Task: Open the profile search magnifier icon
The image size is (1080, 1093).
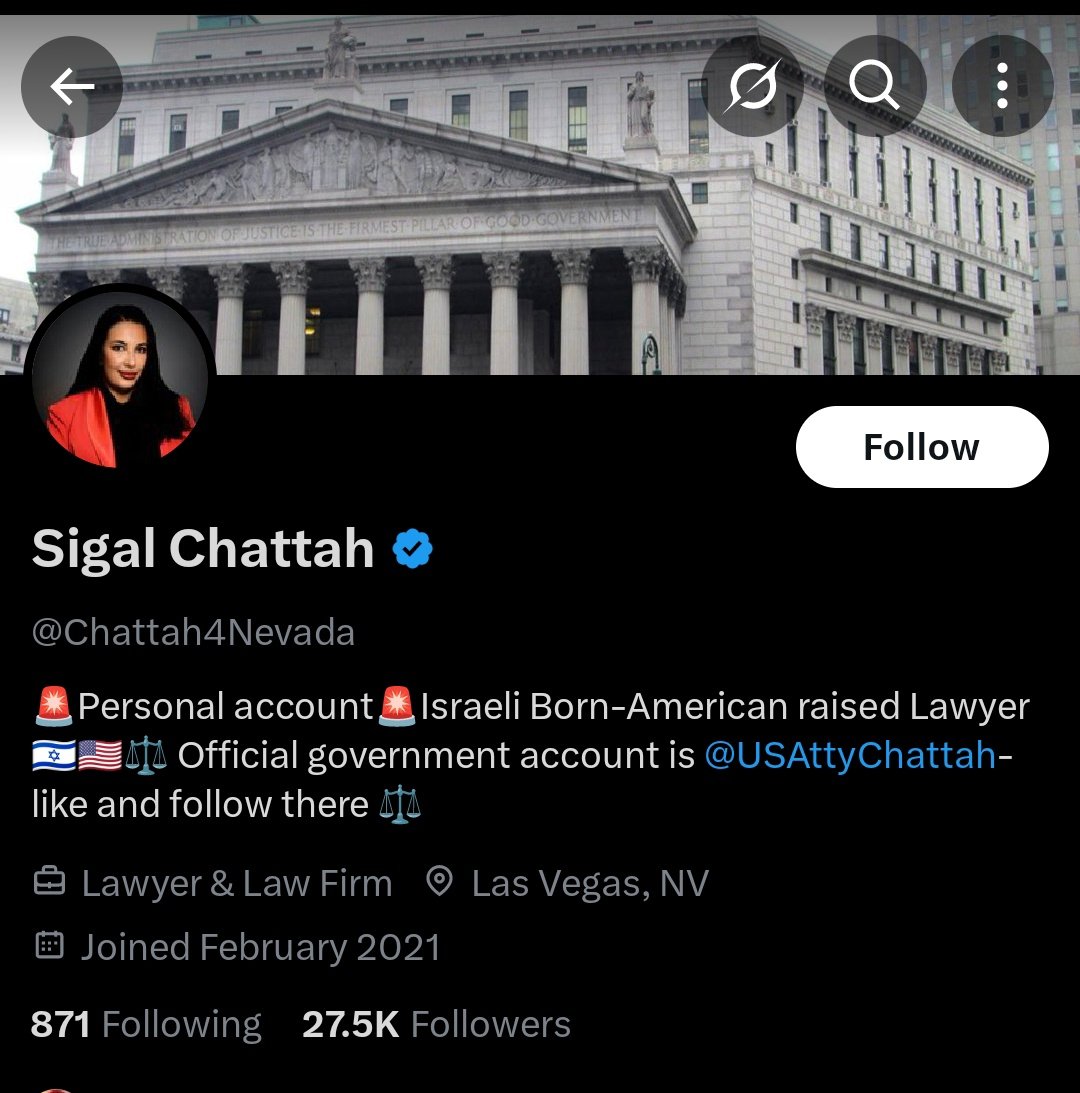Action: [x=875, y=86]
